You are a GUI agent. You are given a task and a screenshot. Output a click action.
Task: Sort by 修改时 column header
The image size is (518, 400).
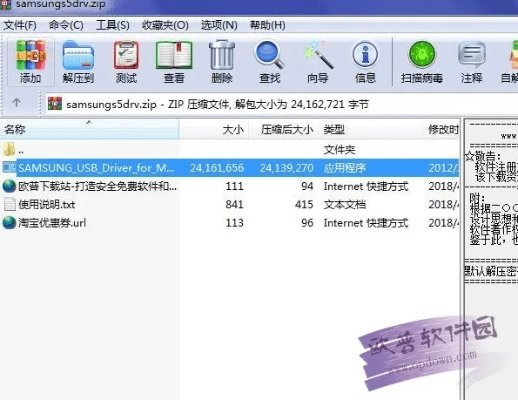coord(442,129)
